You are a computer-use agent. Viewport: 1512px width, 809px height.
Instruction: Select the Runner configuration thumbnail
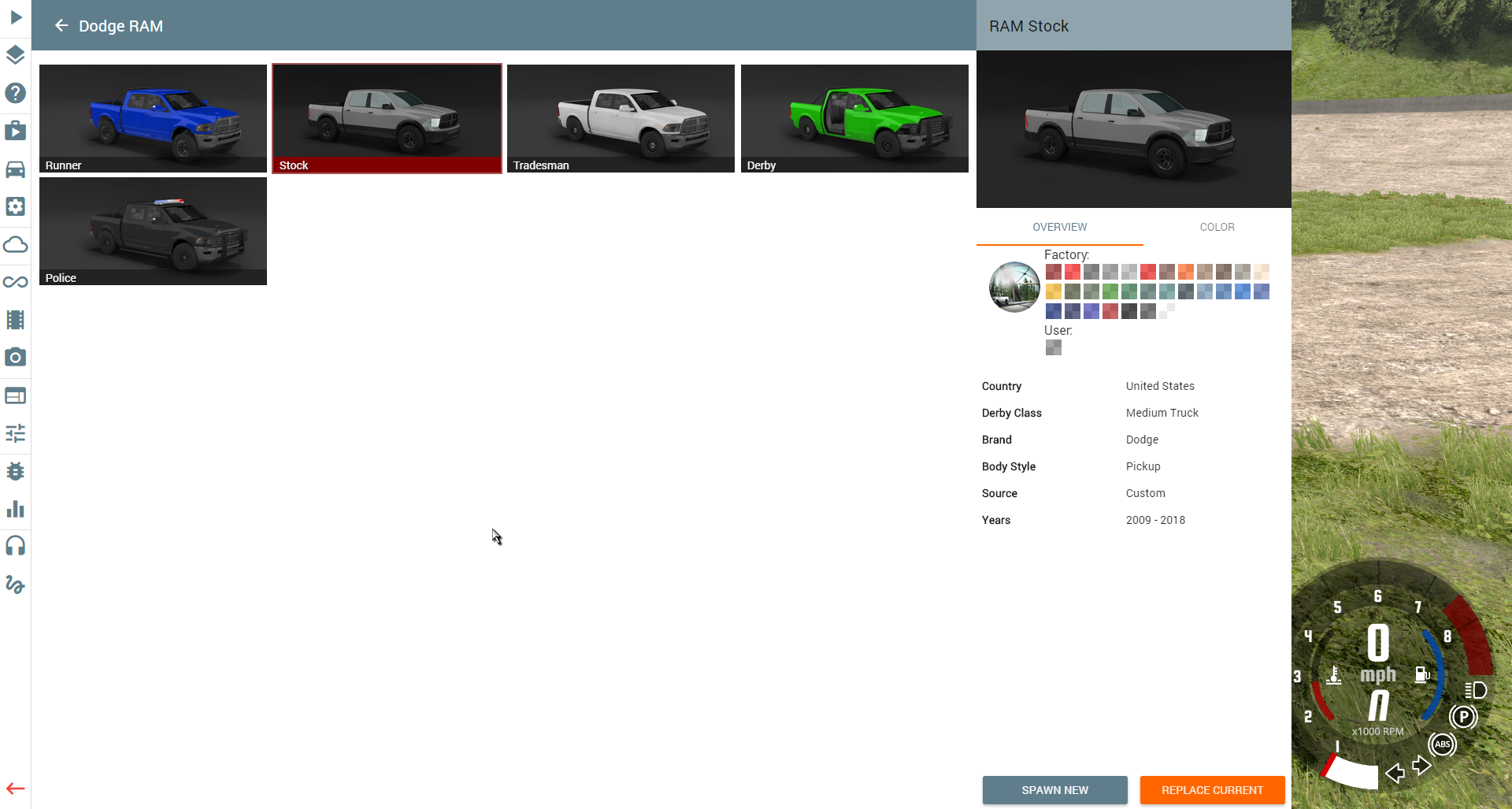click(153, 118)
